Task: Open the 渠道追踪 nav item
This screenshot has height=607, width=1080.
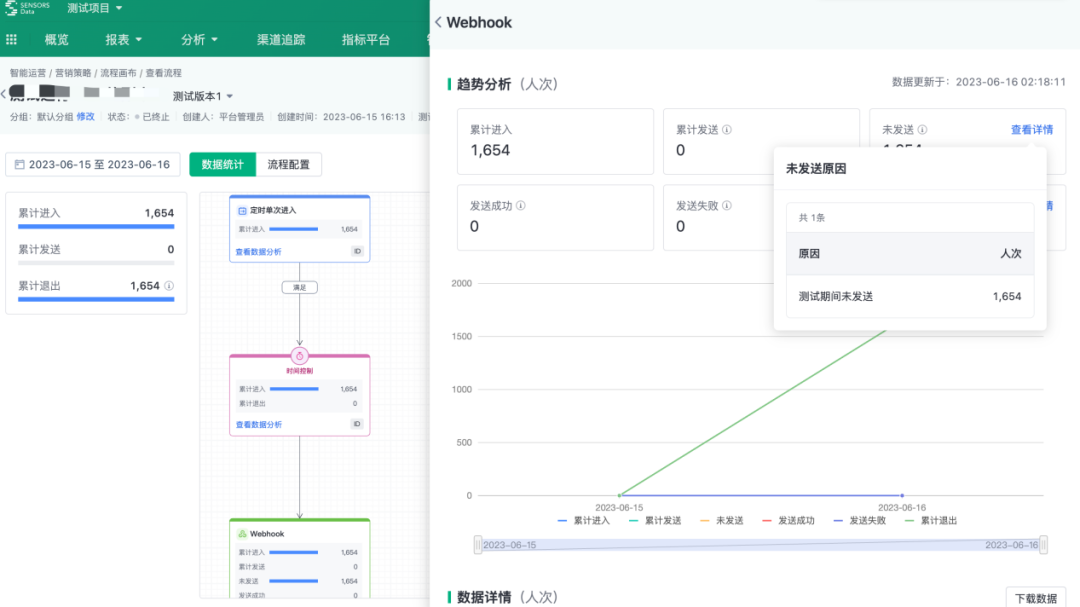Action: (281, 40)
